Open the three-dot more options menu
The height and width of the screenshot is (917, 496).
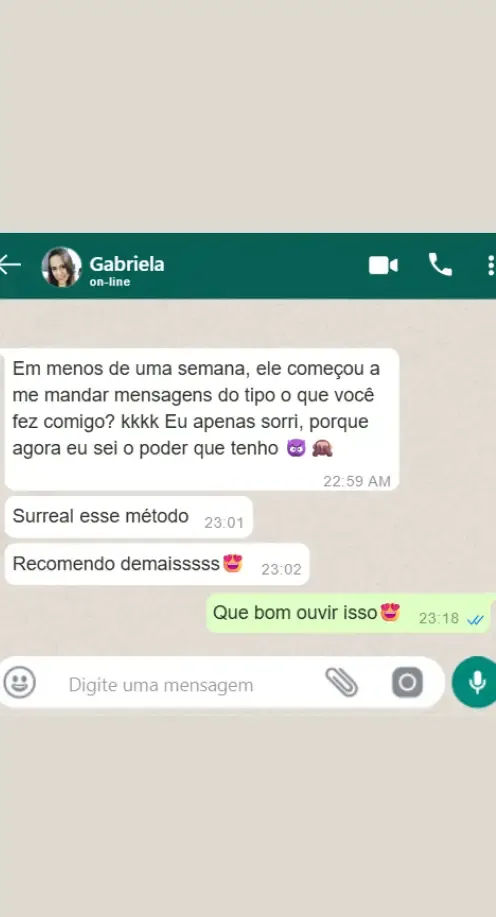[491, 265]
